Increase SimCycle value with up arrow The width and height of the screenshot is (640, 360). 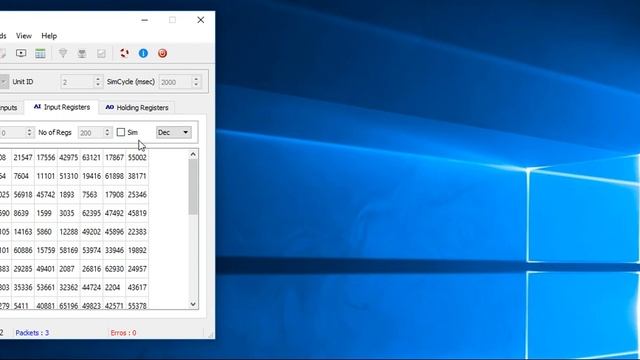tap(196, 79)
